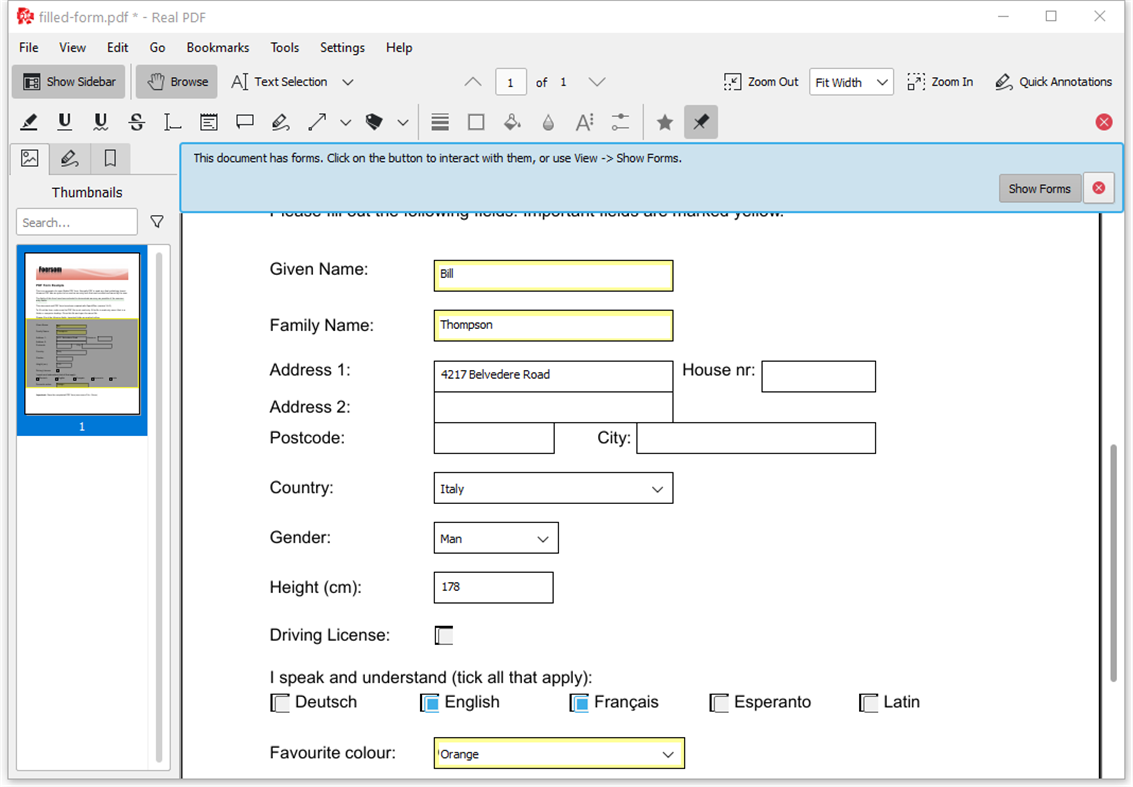
Task: Select the pop-up note comment tool
Action: click(x=245, y=122)
